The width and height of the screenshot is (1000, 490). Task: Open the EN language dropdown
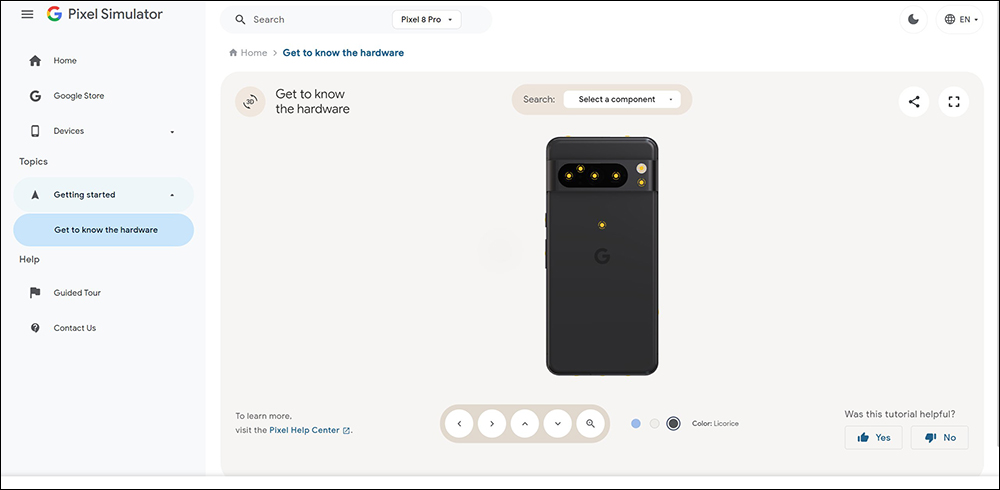pyautogui.click(x=959, y=20)
